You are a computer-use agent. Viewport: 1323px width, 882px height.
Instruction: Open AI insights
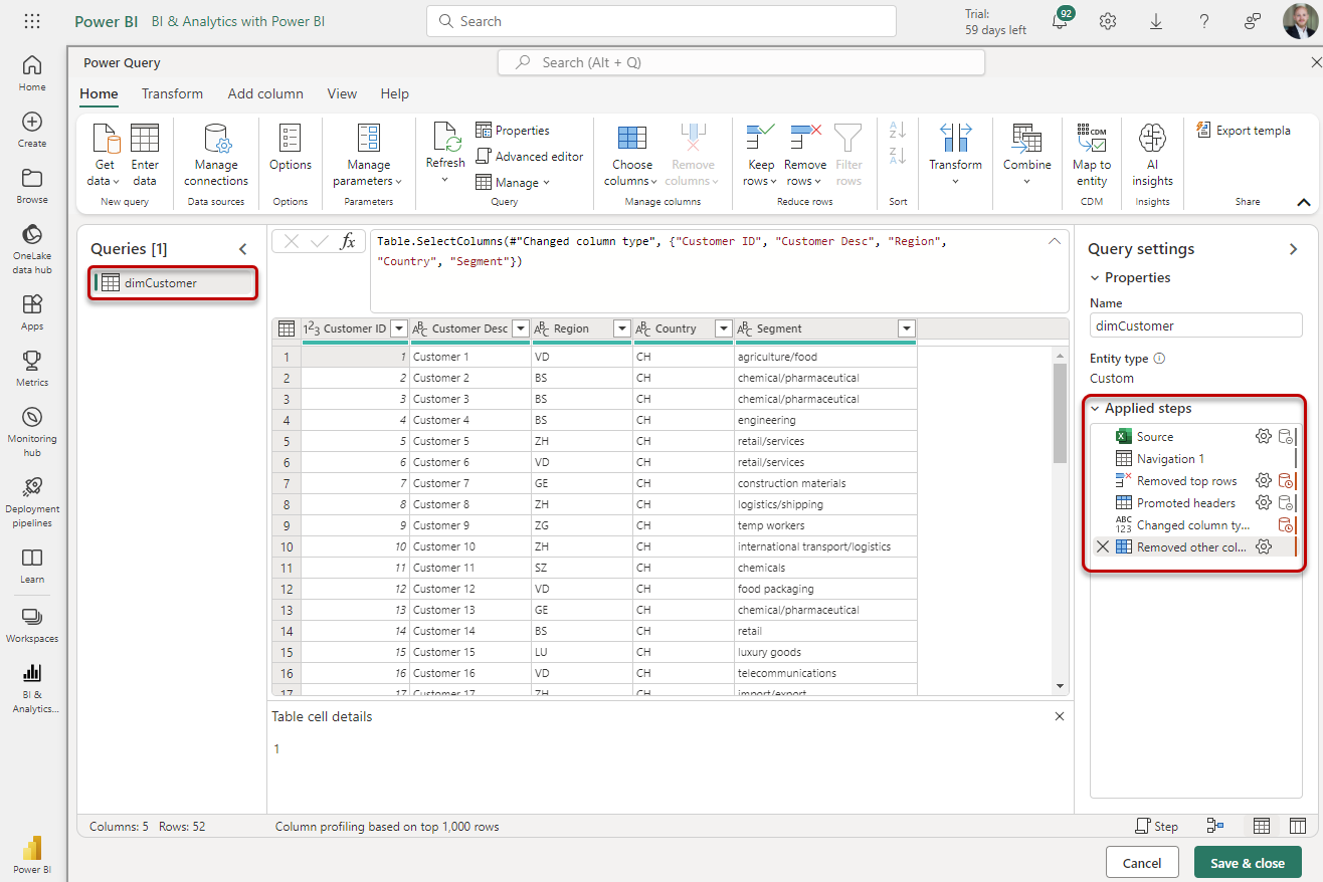[x=1152, y=155]
